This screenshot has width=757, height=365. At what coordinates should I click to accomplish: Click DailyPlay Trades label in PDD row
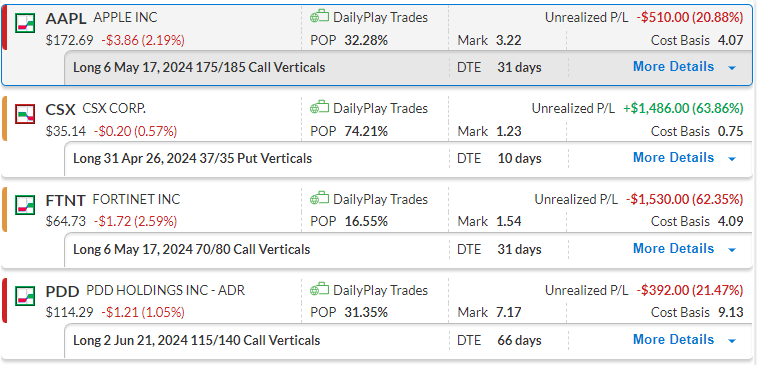pyautogui.click(x=380, y=290)
